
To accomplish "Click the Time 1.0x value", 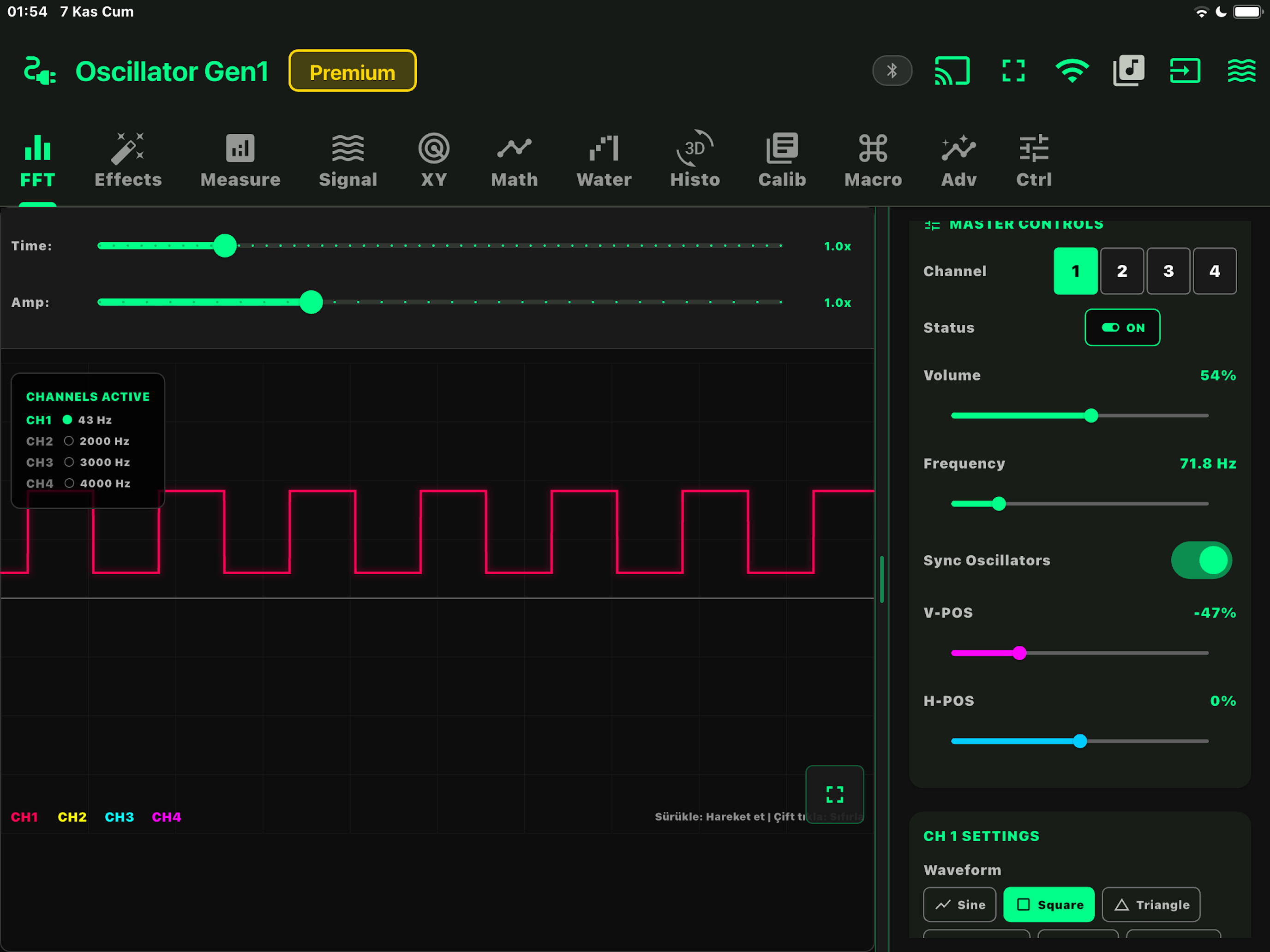I will point(837,246).
